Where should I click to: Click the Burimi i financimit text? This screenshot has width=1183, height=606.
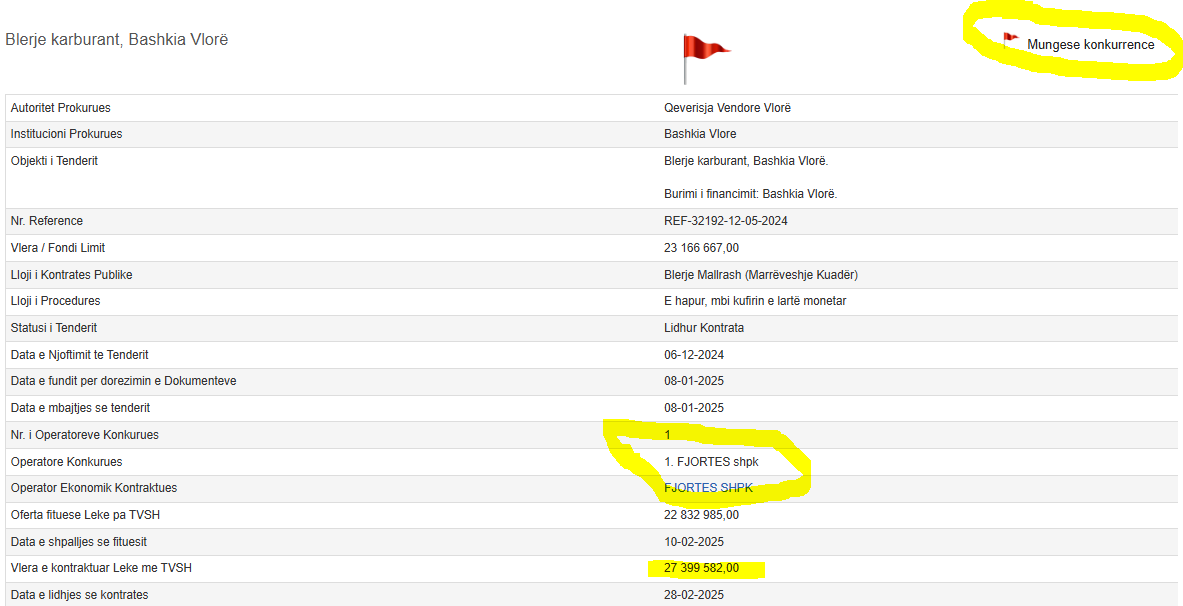(750, 194)
